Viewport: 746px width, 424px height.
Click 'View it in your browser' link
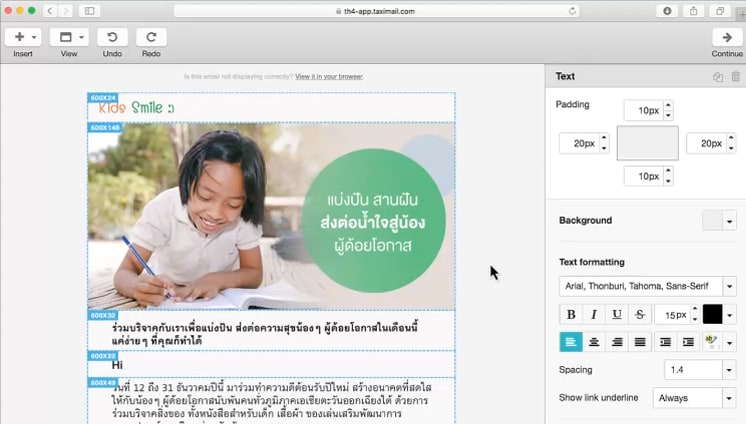(x=329, y=76)
